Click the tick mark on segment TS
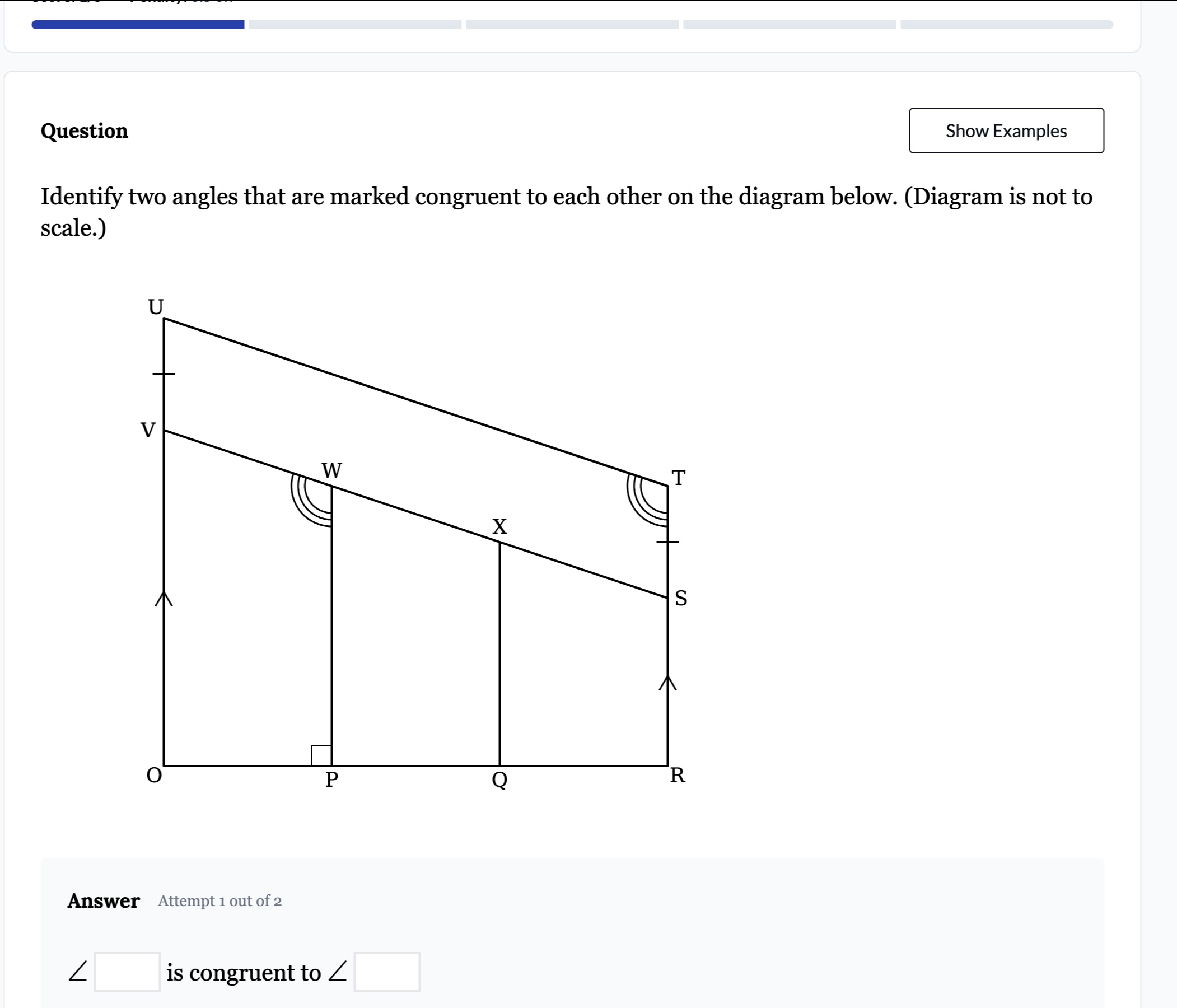This screenshot has width=1177, height=1008. tap(667, 542)
